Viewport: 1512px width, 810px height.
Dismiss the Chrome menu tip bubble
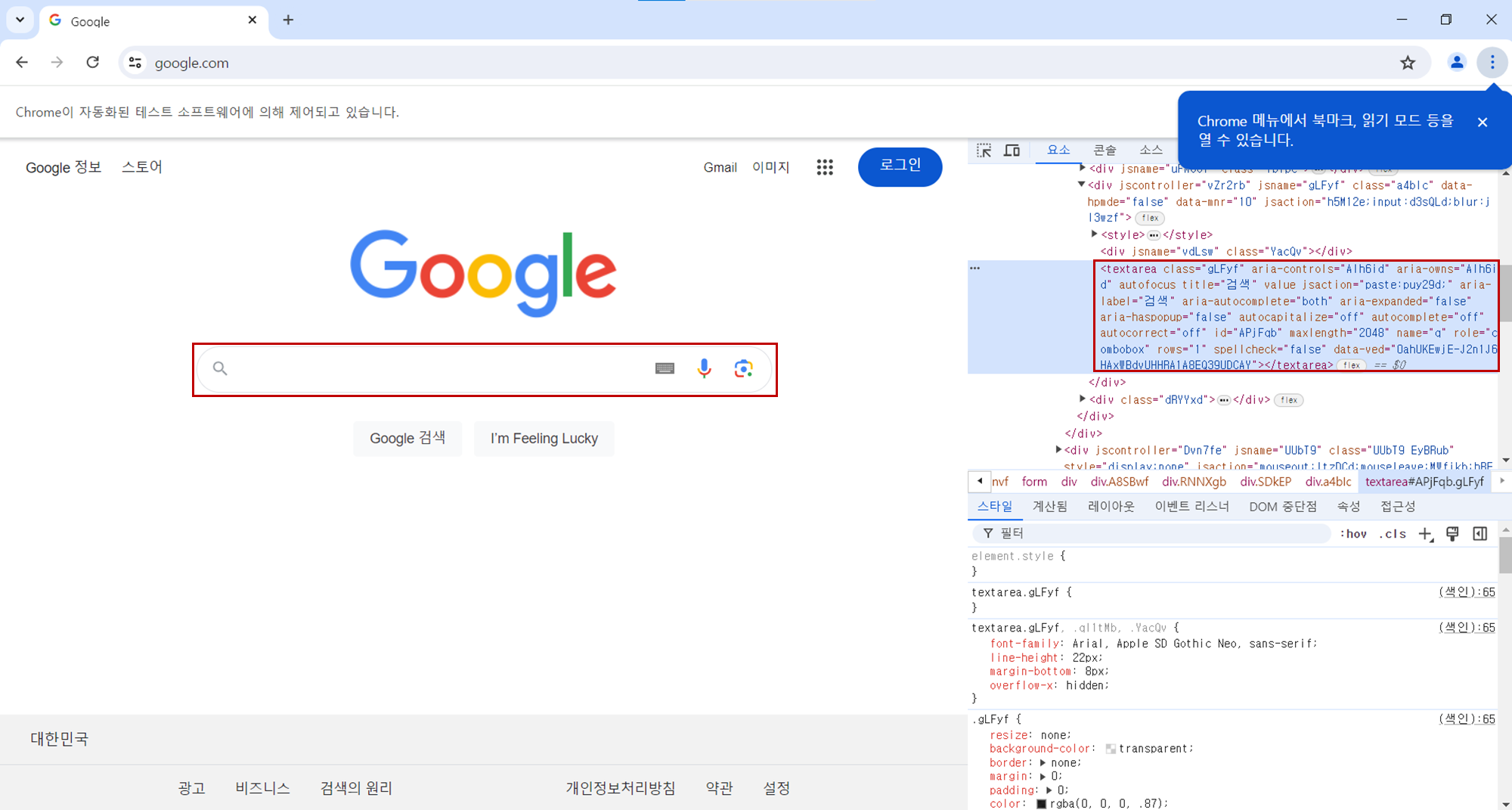point(1483,122)
